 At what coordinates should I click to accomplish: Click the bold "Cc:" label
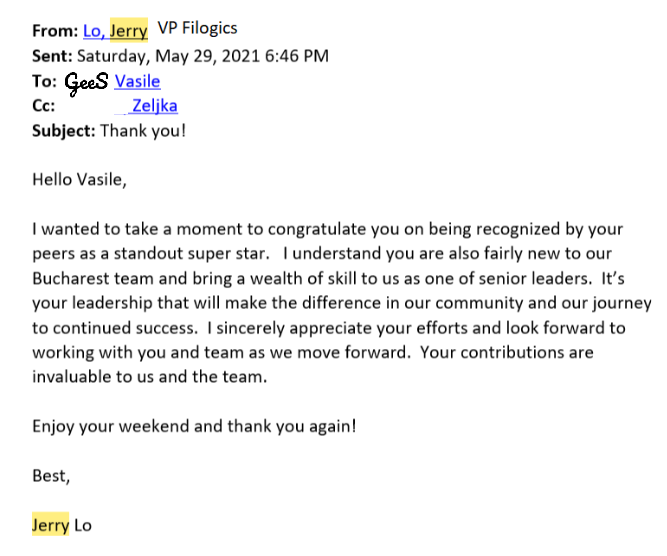[x=43, y=105]
